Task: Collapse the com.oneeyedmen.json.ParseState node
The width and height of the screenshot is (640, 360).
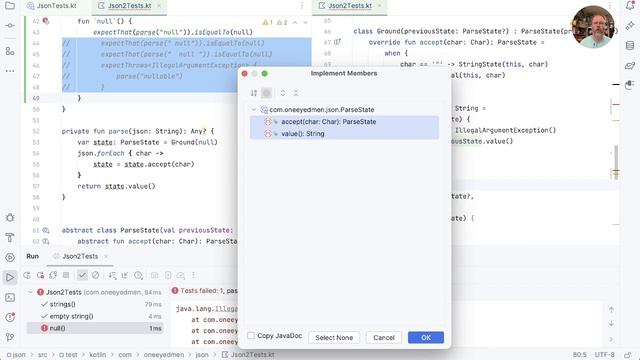Action: point(254,109)
